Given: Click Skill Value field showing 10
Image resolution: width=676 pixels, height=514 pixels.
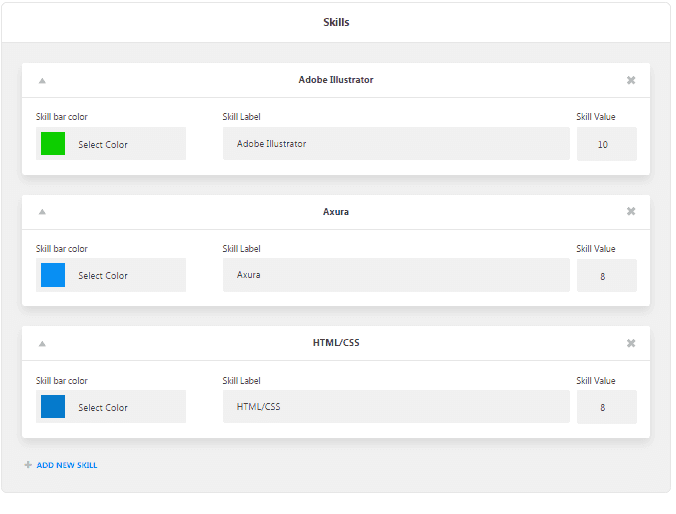Looking at the screenshot, I should tap(606, 144).
